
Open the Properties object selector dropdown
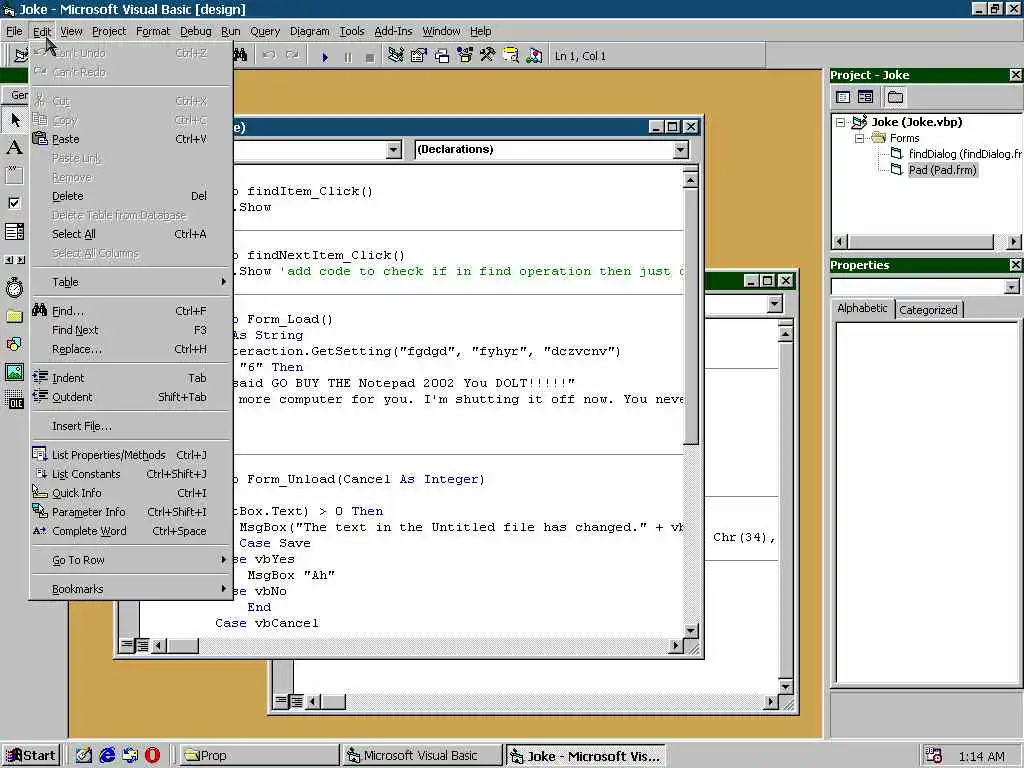point(1012,287)
